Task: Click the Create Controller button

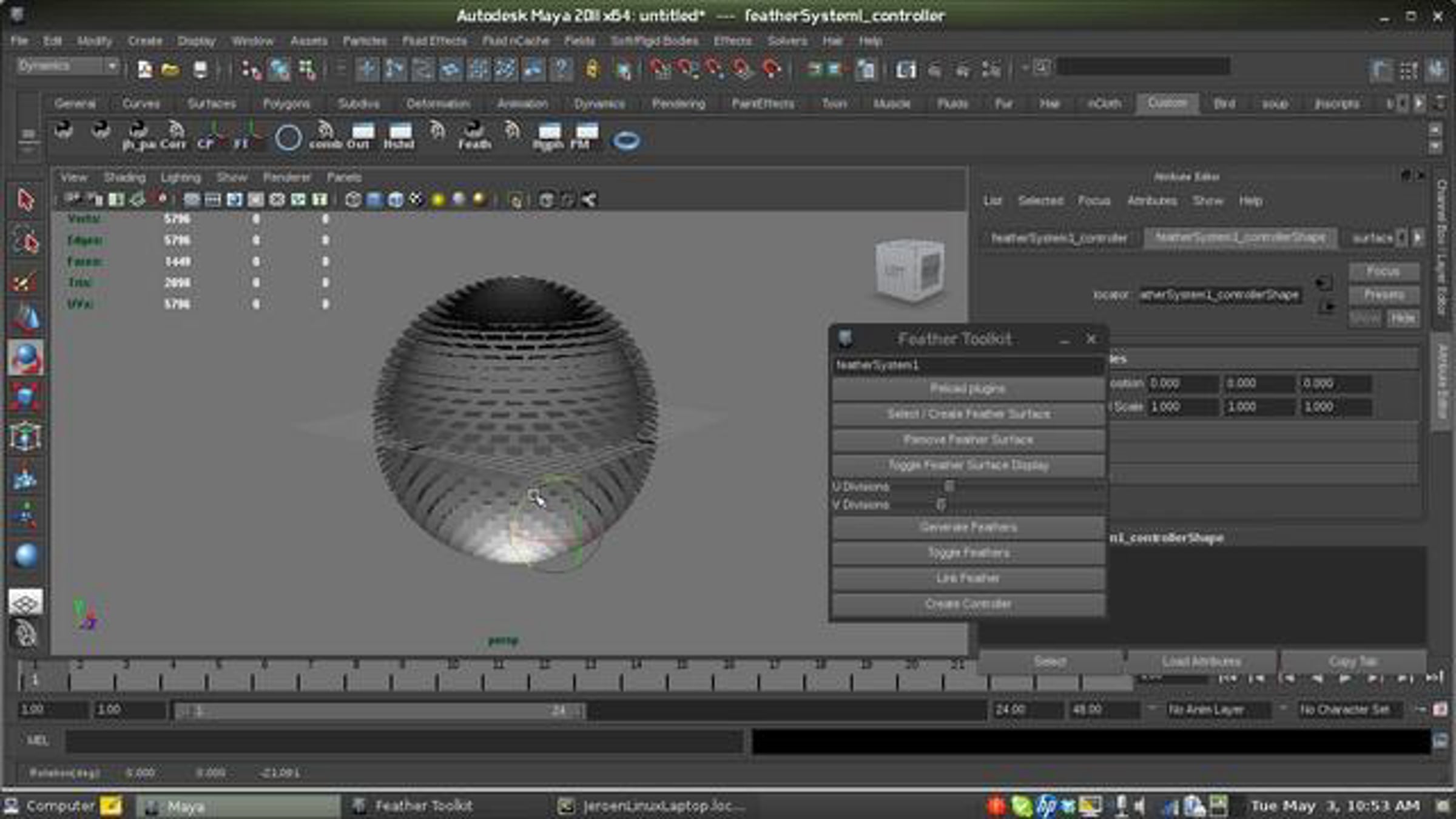Action: pyautogui.click(x=968, y=604)
